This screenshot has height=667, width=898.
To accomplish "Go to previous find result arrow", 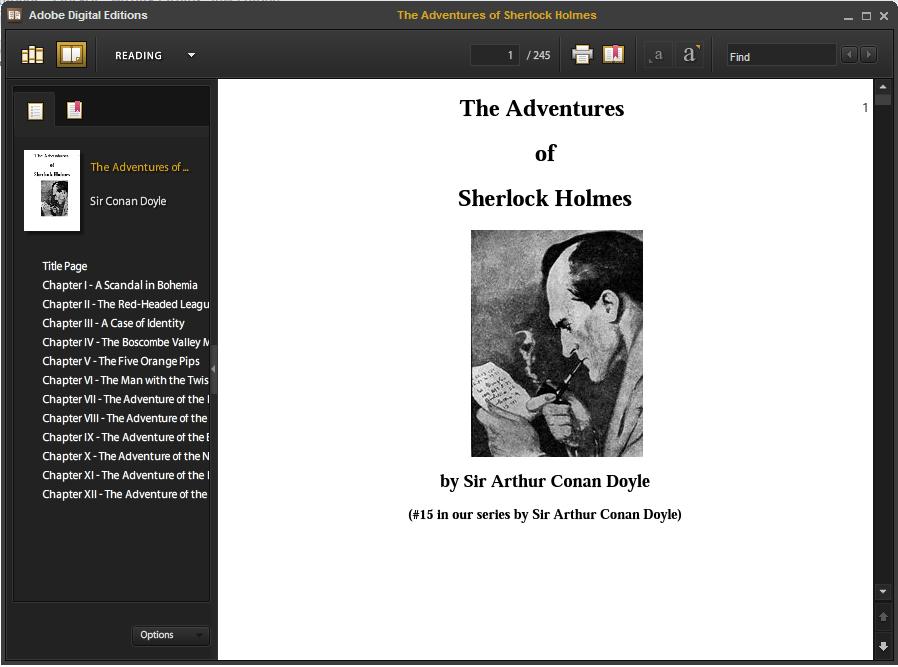I will [849, 55].
